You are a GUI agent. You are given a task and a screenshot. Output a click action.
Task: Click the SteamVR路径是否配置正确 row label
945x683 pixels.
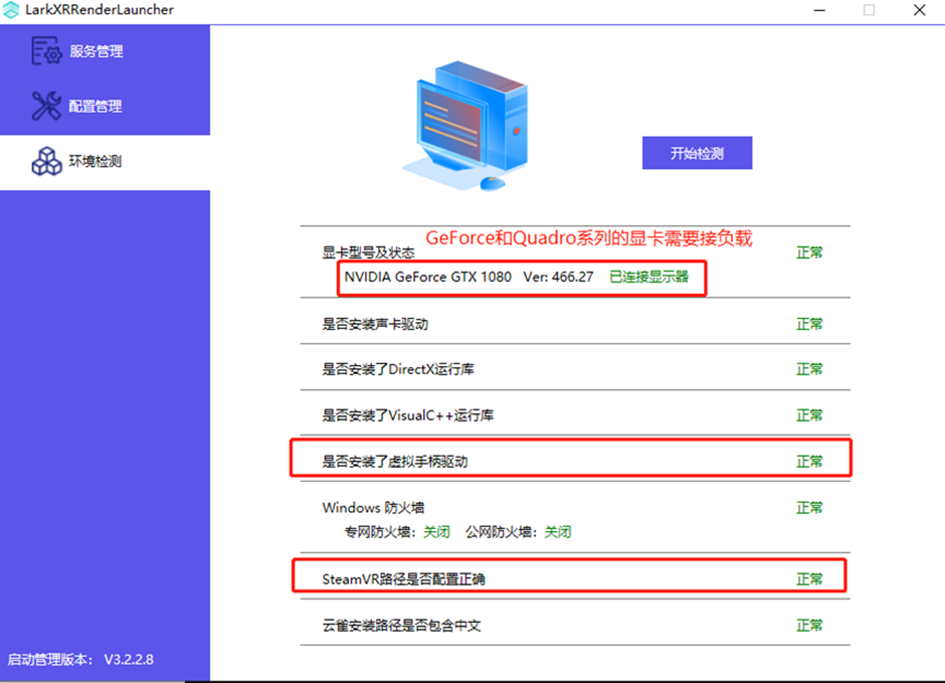[x=403, y=579]
